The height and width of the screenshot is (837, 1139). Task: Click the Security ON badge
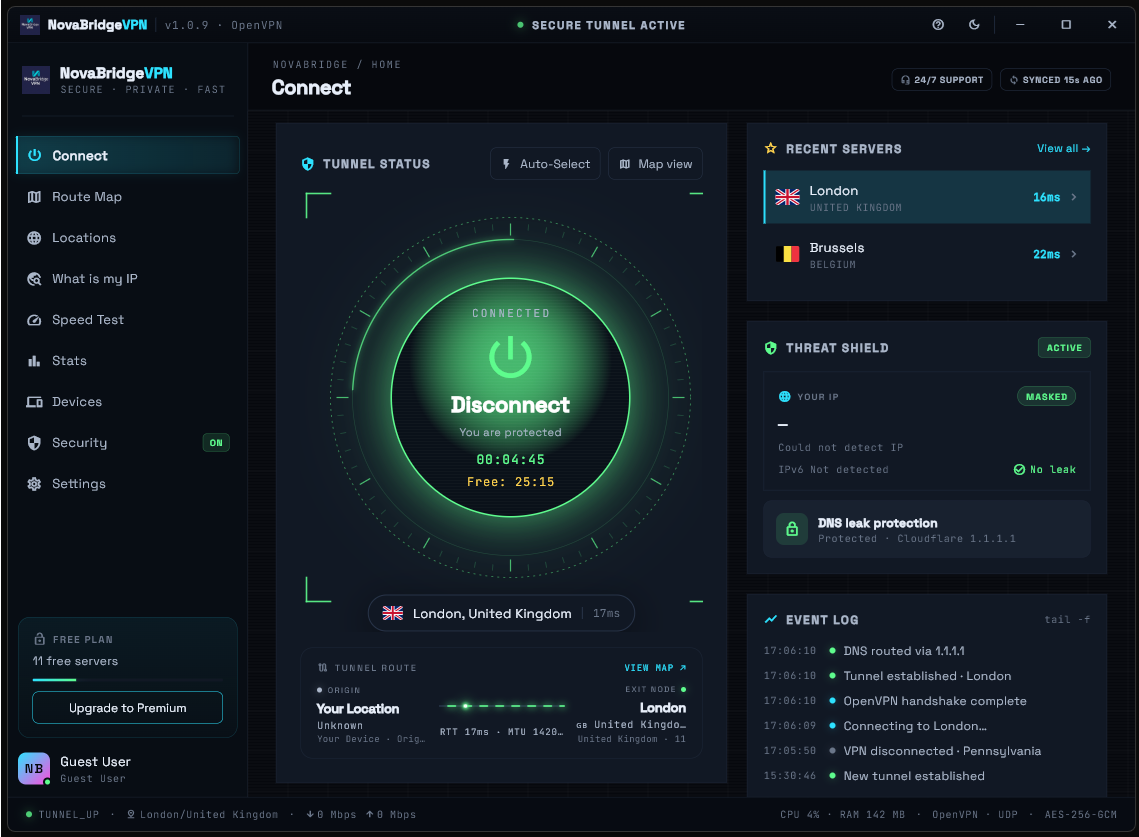coord(216,442)
